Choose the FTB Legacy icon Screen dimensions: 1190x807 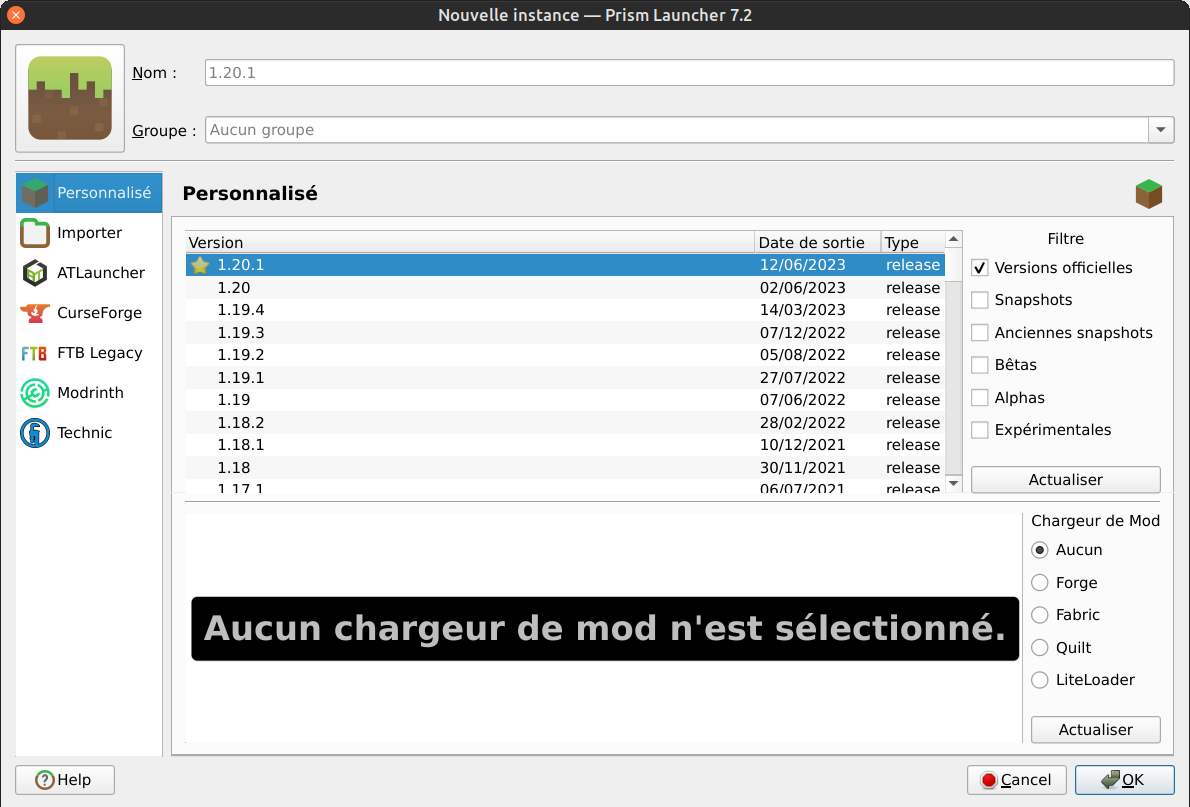35,353
